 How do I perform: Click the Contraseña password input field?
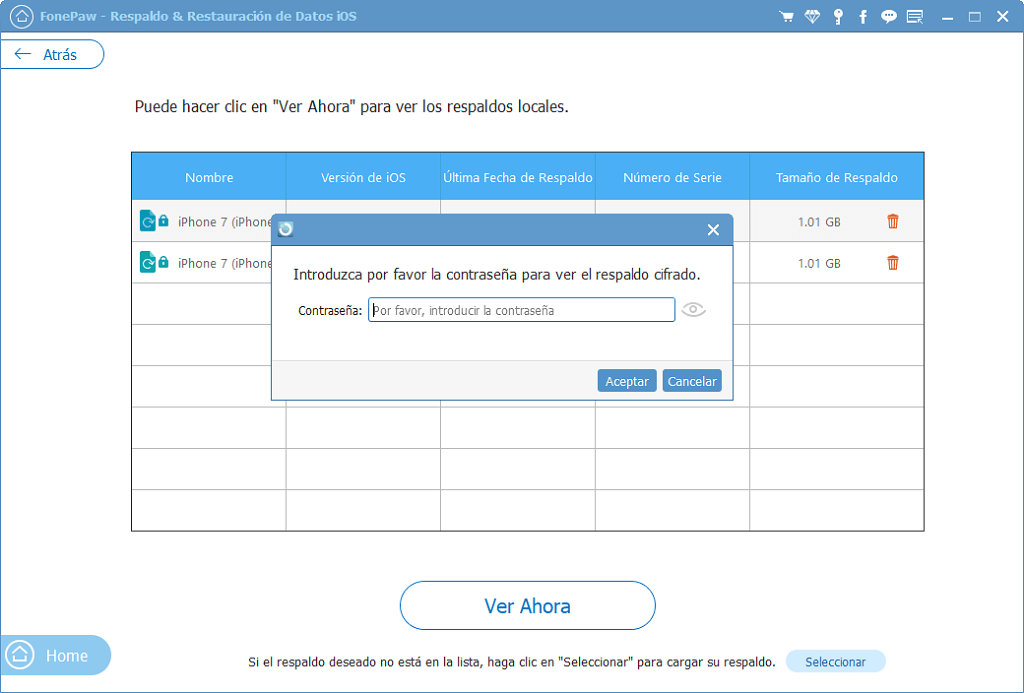(x=521, y=310)
